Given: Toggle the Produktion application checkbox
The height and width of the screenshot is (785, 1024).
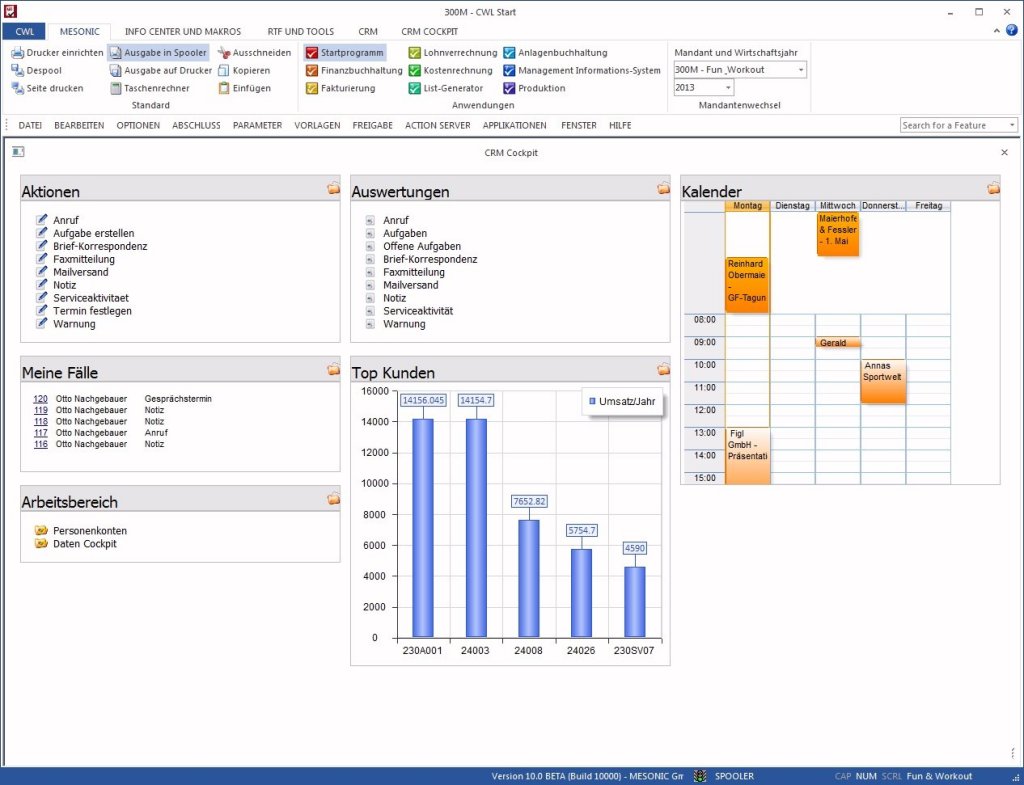Looking at the screenshot, I should [x=510, y=89].
